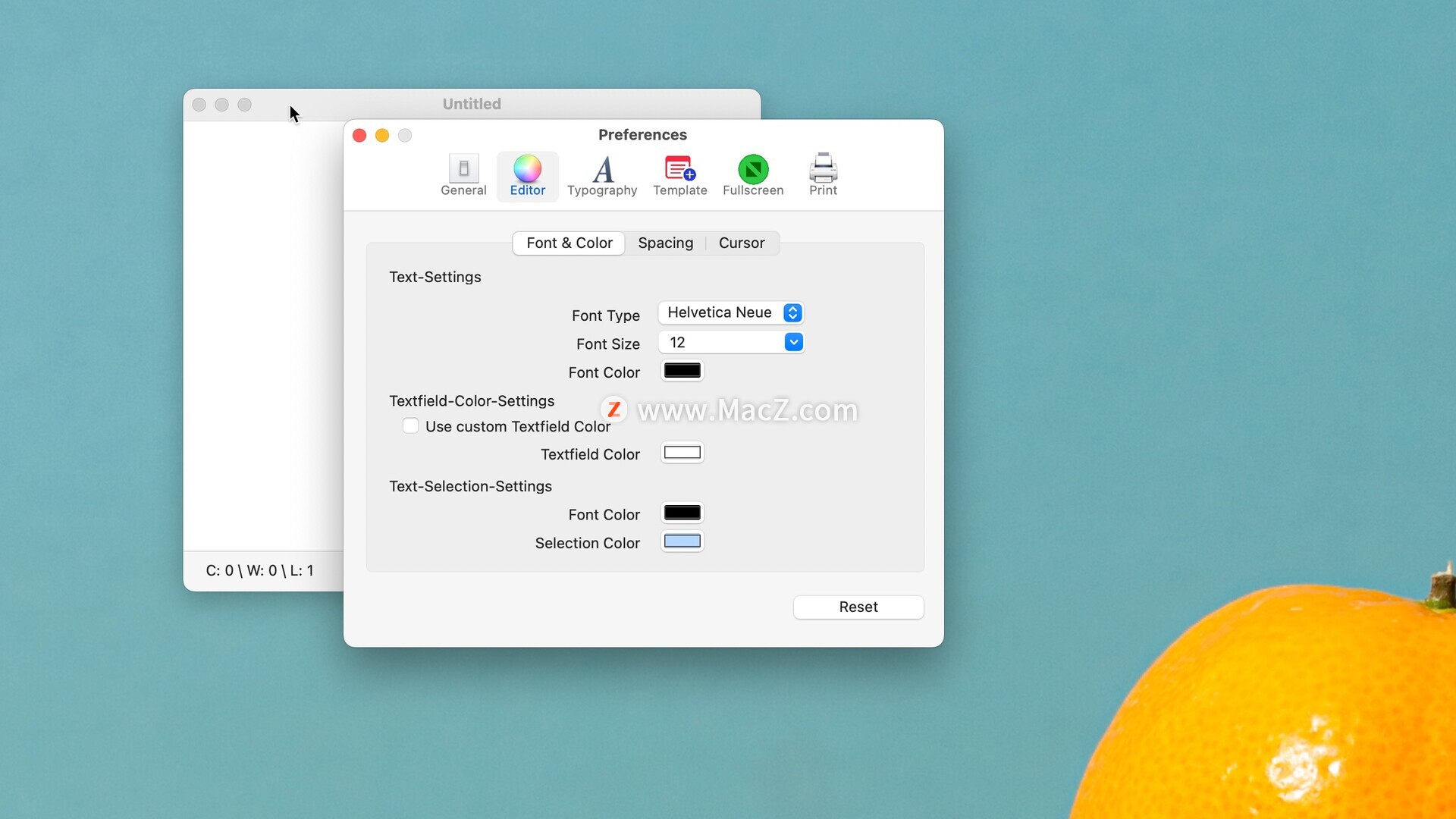Switch to the Cursor tab

click(x=742, y=243)
